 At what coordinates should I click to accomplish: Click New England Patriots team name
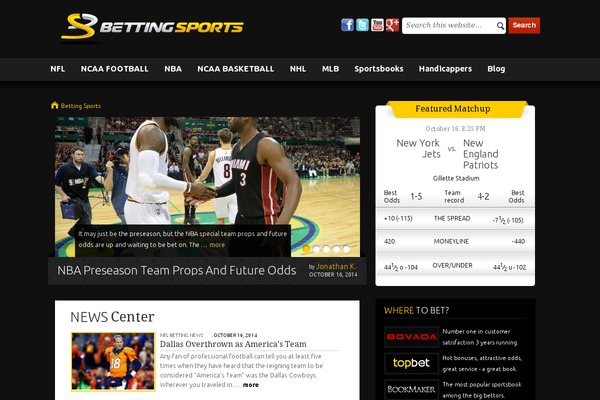[481, 154]
